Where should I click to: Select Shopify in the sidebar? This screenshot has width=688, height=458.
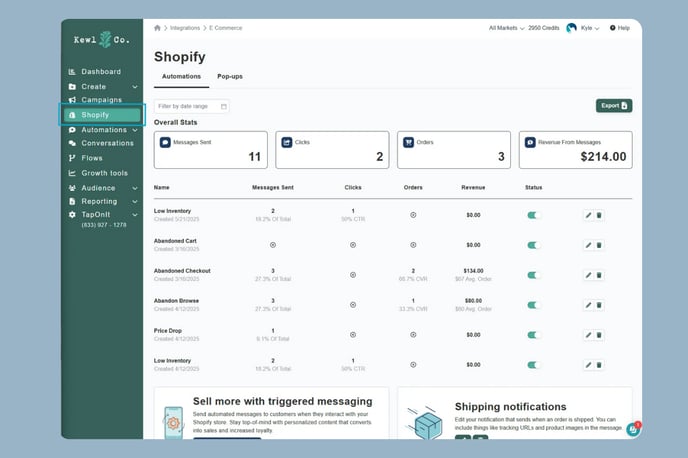pyautogui.click(x=102, y=115)
